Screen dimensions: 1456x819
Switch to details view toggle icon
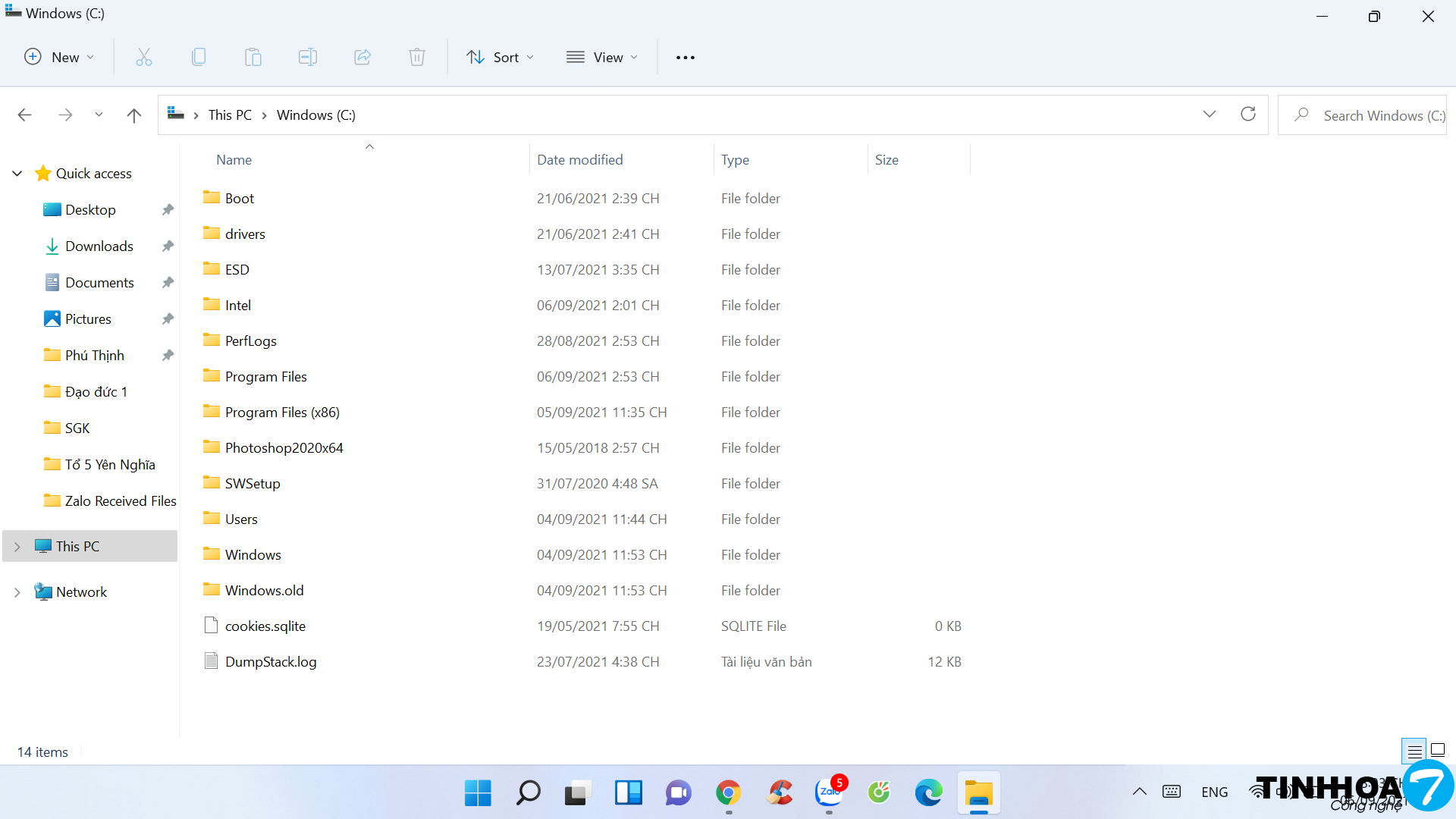pyautogui.click(x=1414, y=752)
